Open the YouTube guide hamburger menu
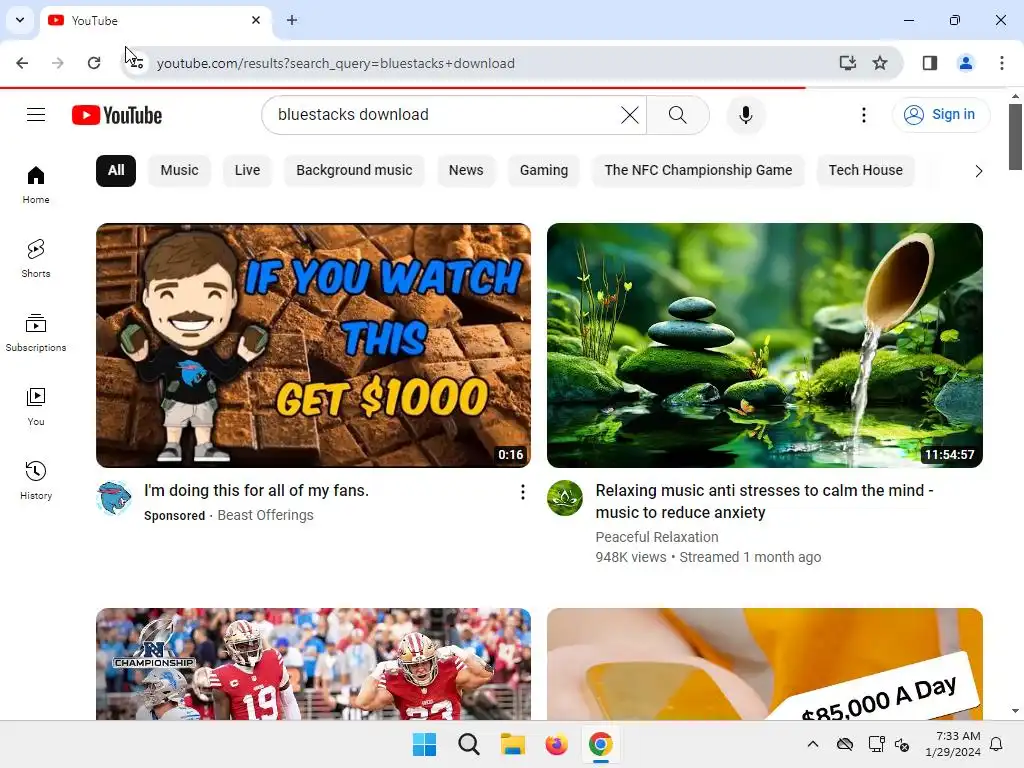Viewport: 1024px width, 768px height. [x=36, y=115]
